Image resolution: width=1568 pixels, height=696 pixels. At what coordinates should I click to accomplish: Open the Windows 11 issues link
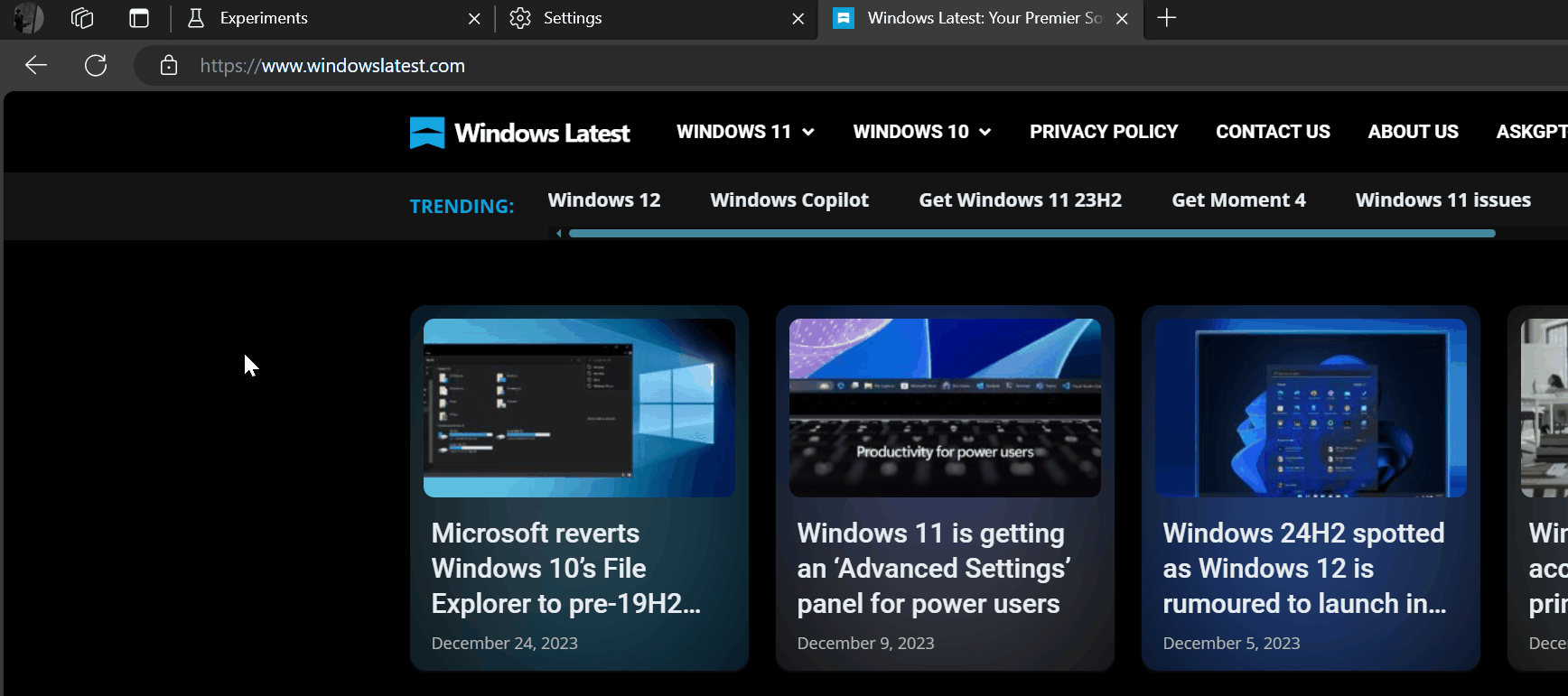pyautogui.click(x=1443, y=200)
